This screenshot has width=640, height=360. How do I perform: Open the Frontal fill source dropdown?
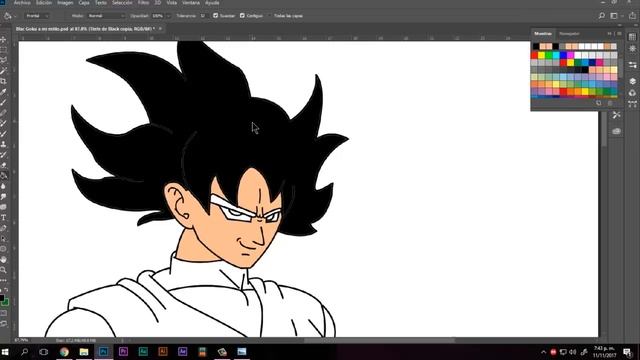pos(37,16)
